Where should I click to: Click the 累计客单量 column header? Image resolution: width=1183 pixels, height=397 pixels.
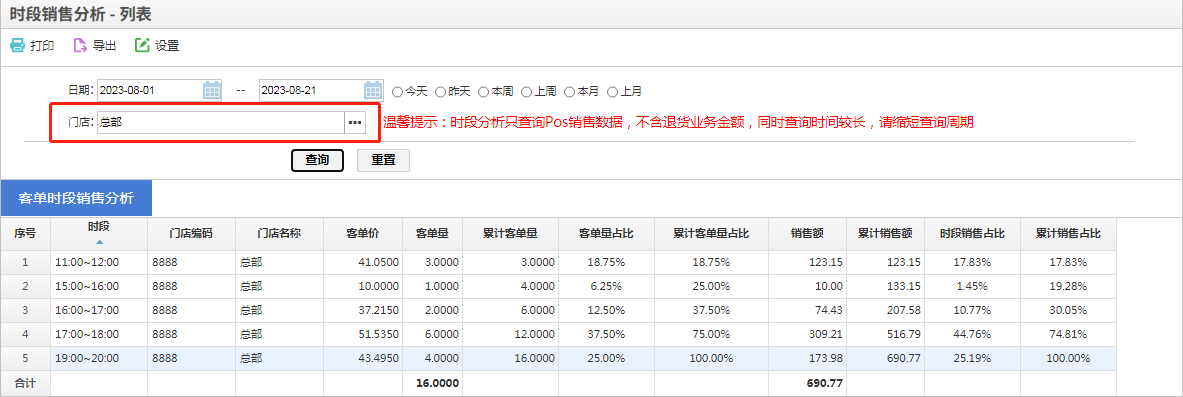point(510,234)
